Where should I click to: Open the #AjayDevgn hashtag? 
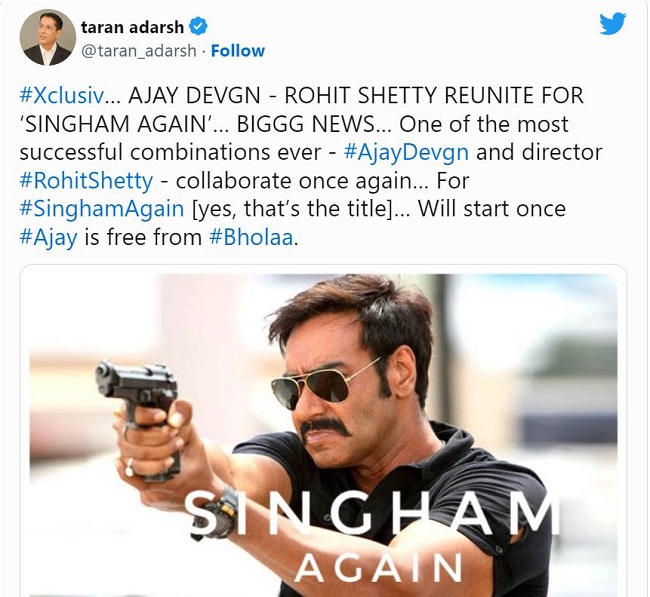pyautogui.click(x=406, y=152)
